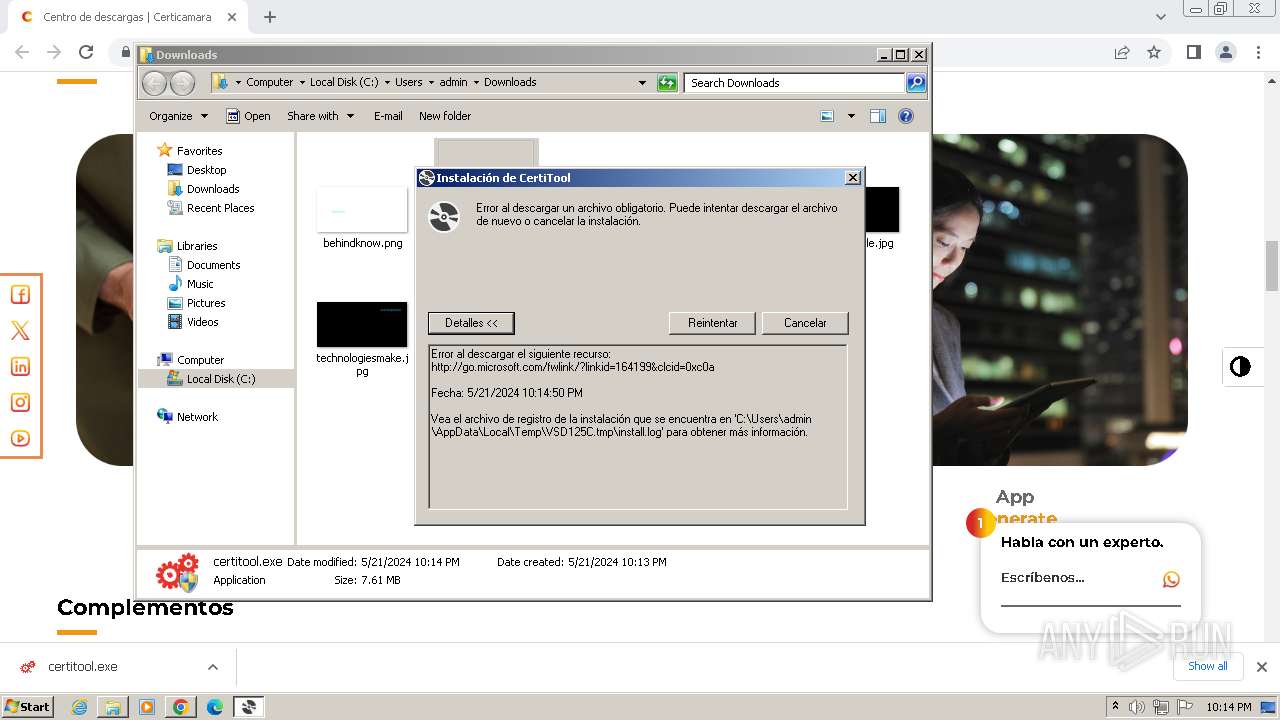
Task: Click the Cancelar button in CertiTool dialog
Action: 805,323
